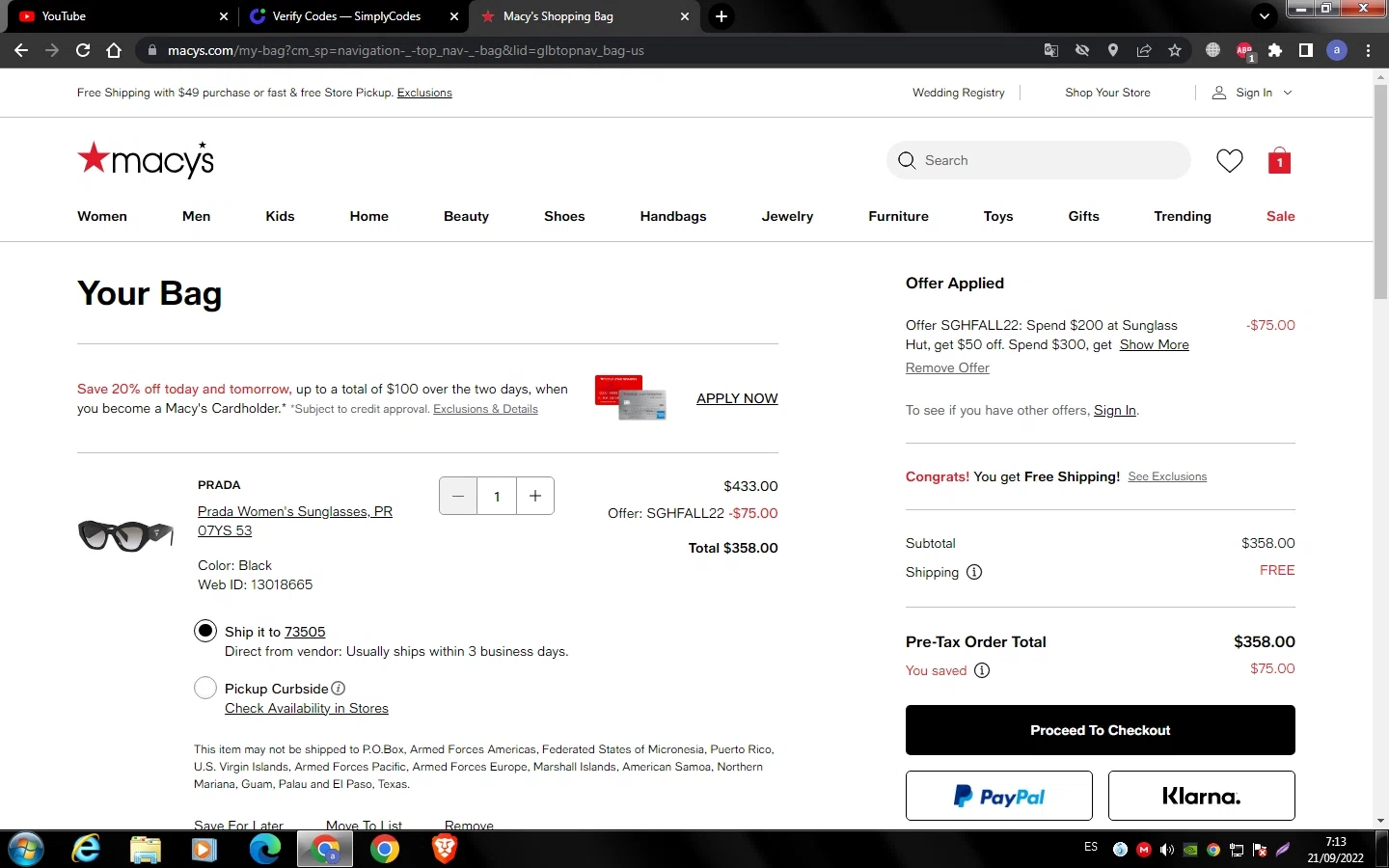Click the APPLY NOW cardholder link
The width and height of the screenshot is (1389, 868).
(x=737, y=398)
